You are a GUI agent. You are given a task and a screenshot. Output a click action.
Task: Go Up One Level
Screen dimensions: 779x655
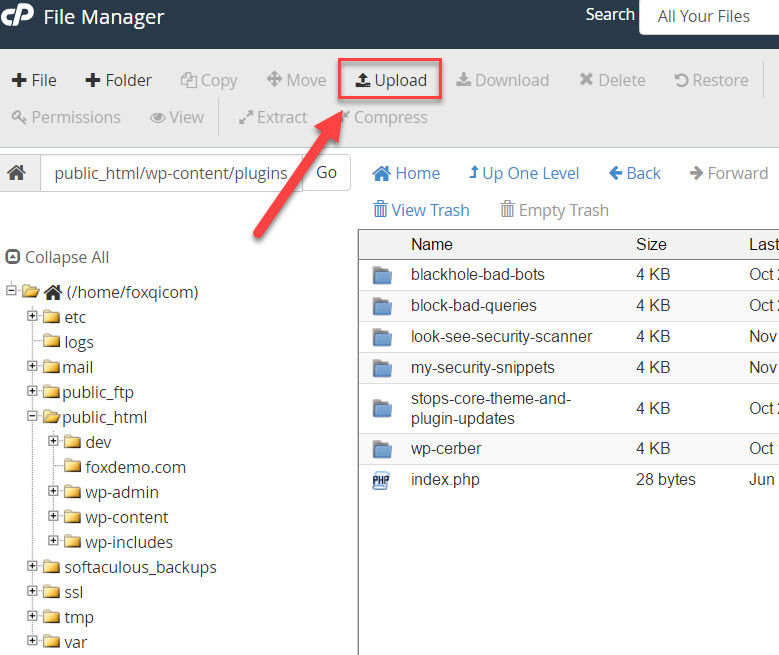click(x=523, y=173)
